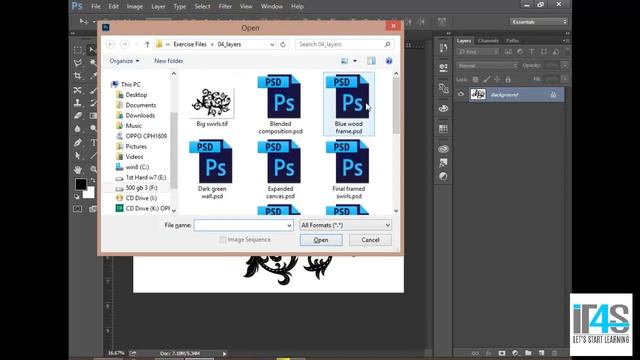The width and height of the screenshot is (640, 360).
Task: Open the Organize dropdown menu
Action: pyautogui.click(x=124, y=61)
